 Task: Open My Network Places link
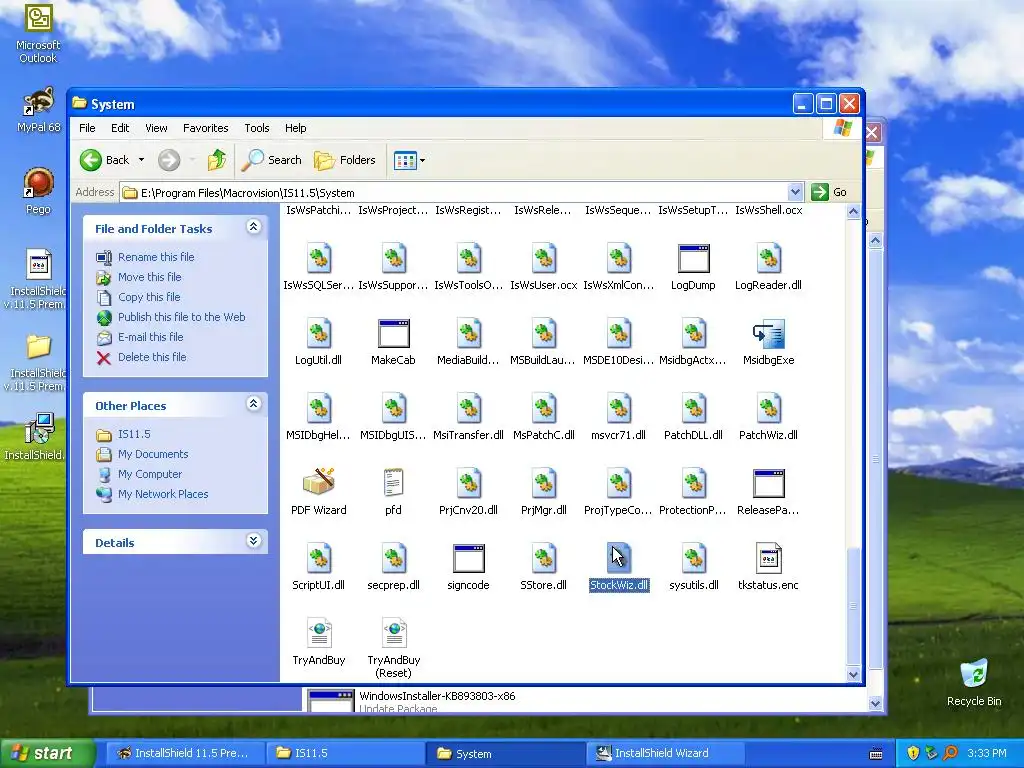(163, 494)
